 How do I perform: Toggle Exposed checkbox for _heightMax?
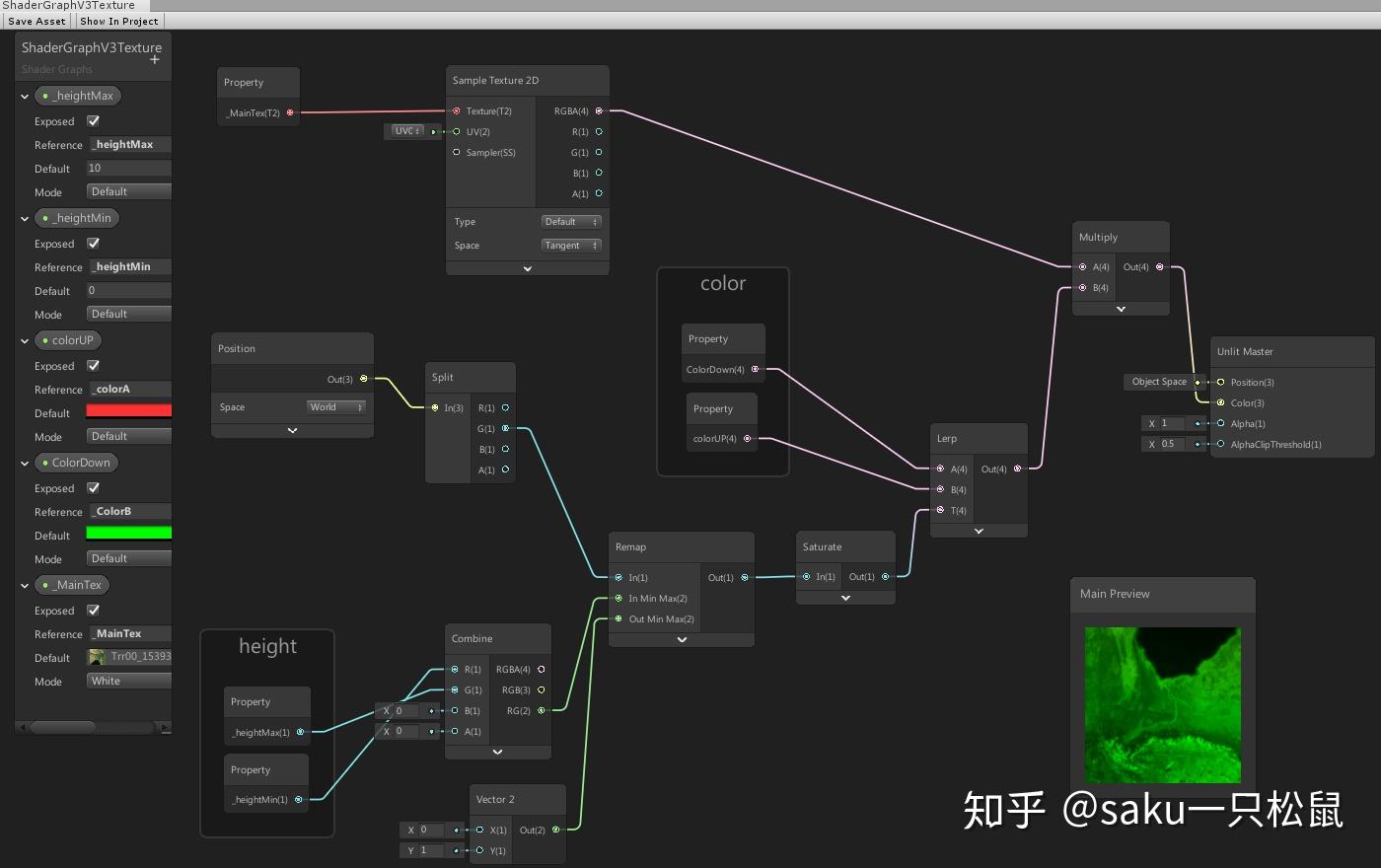(x=94, y=121)
